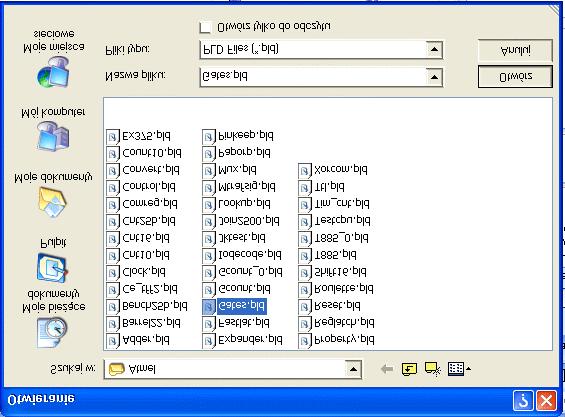565x417 pixels.
Task: Select the Mux.pld file icon
Action: (209, 170)
